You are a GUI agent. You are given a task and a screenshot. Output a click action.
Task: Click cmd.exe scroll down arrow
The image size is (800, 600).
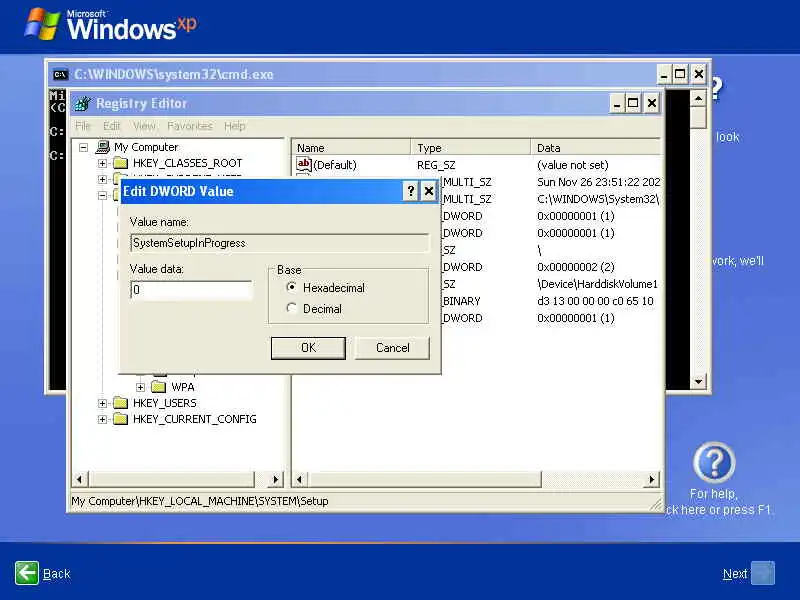698,381
